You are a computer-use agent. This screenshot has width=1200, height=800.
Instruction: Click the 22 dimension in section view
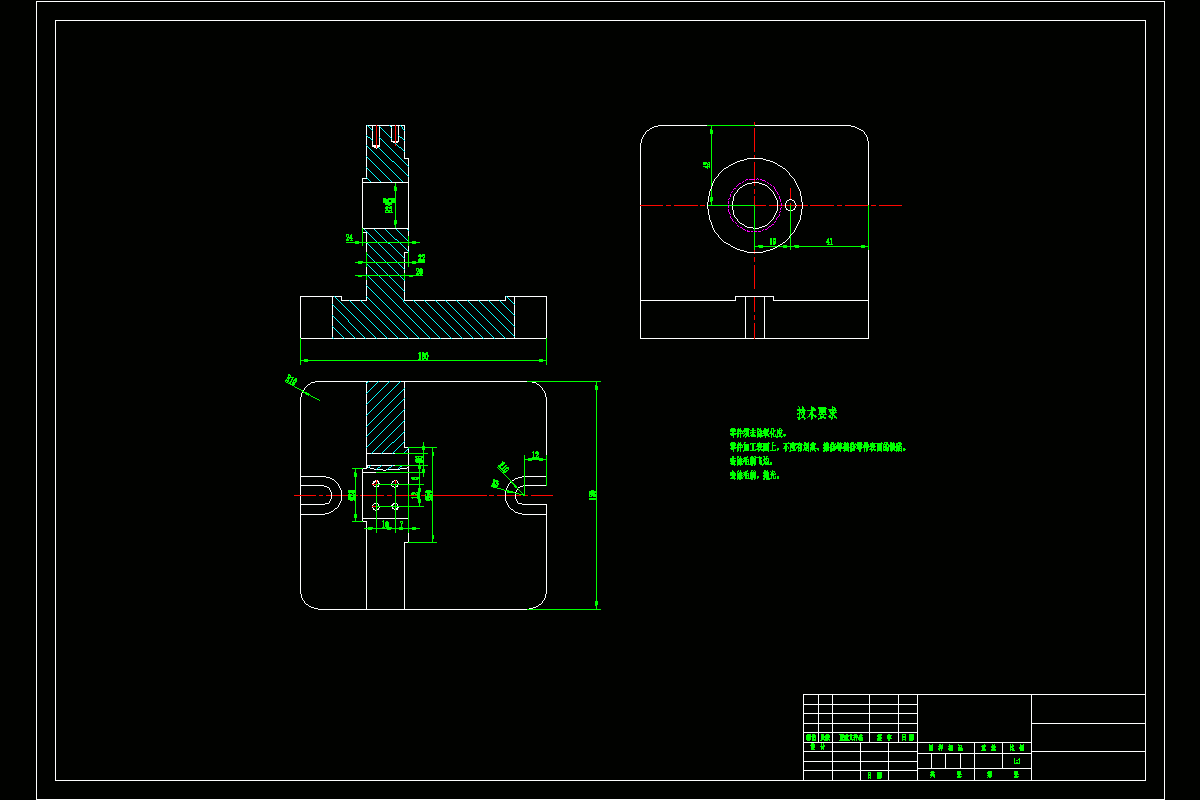tap(421, 258)
